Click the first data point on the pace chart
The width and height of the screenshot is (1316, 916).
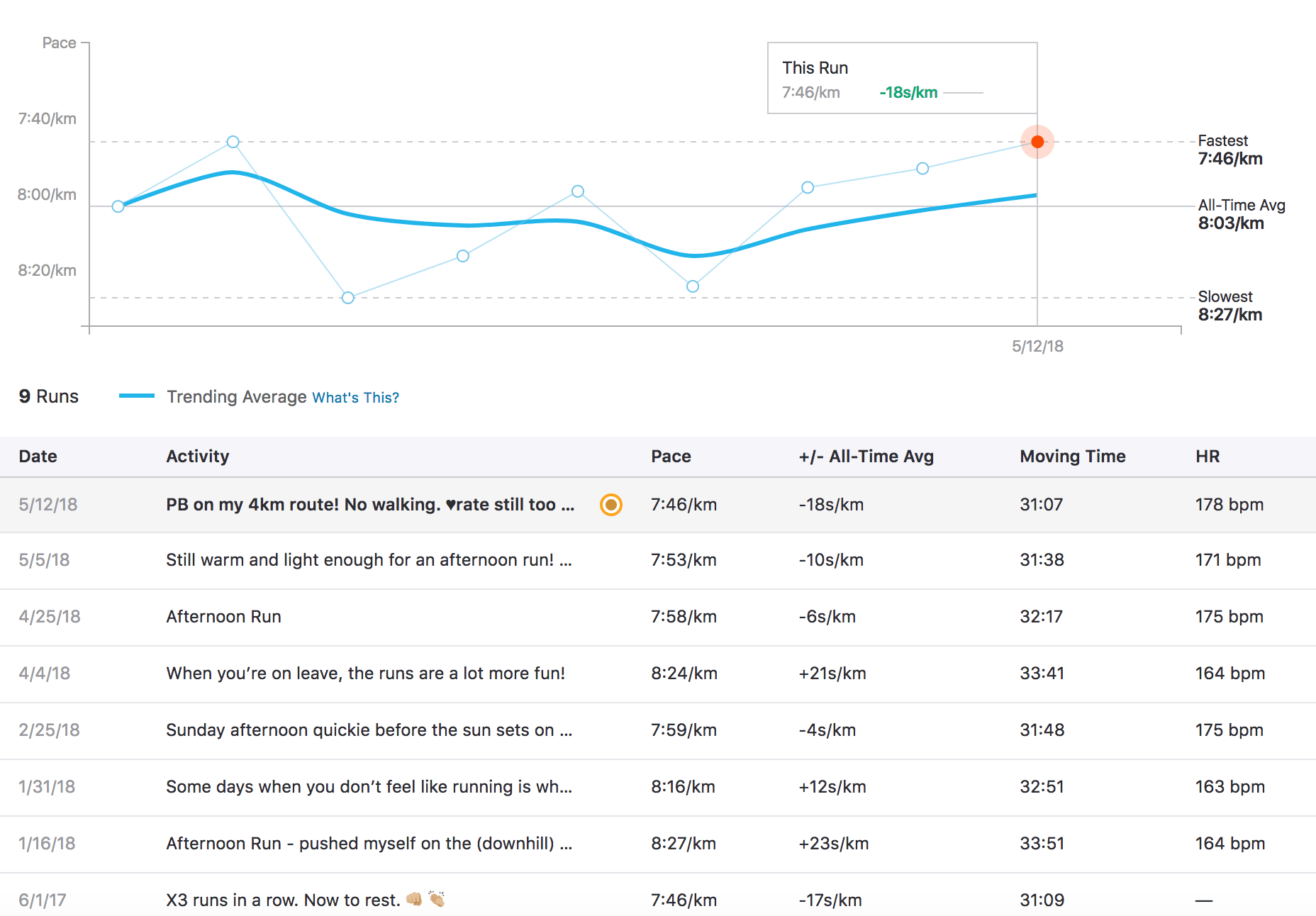[x=118, y=206]
